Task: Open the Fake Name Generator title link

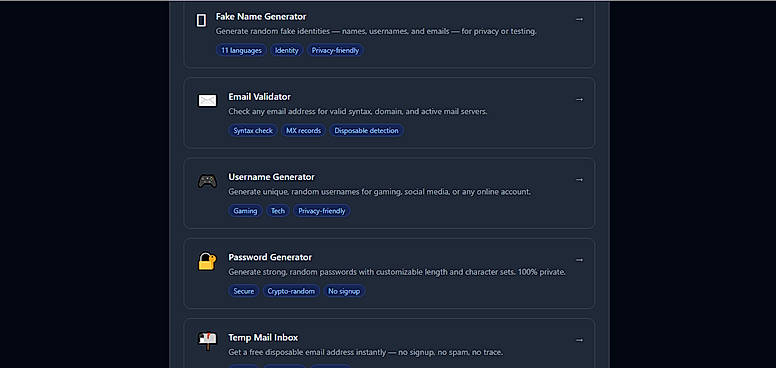Action: 261,16
